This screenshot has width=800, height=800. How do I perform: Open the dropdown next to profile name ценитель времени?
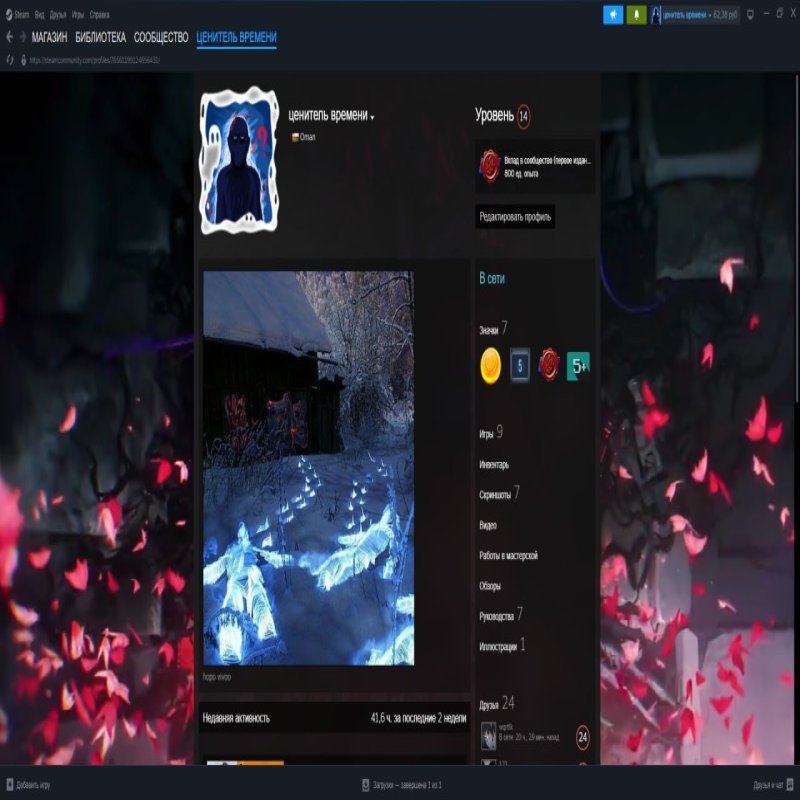373,116
